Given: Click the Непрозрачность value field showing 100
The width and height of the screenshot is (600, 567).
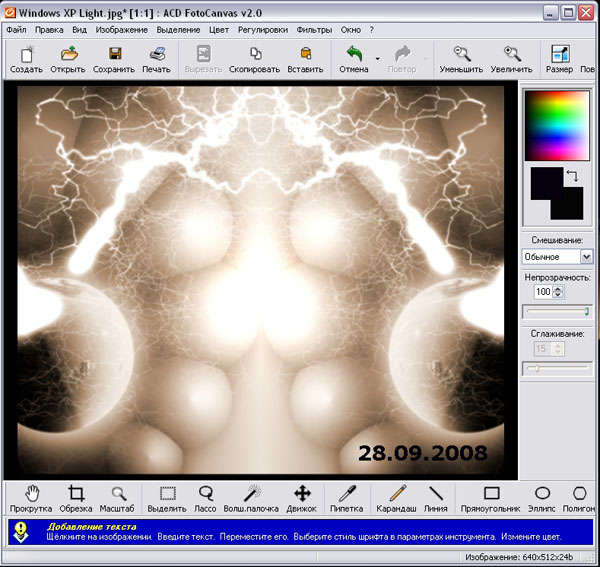Looking at the screenshot, I should [543, 292].
